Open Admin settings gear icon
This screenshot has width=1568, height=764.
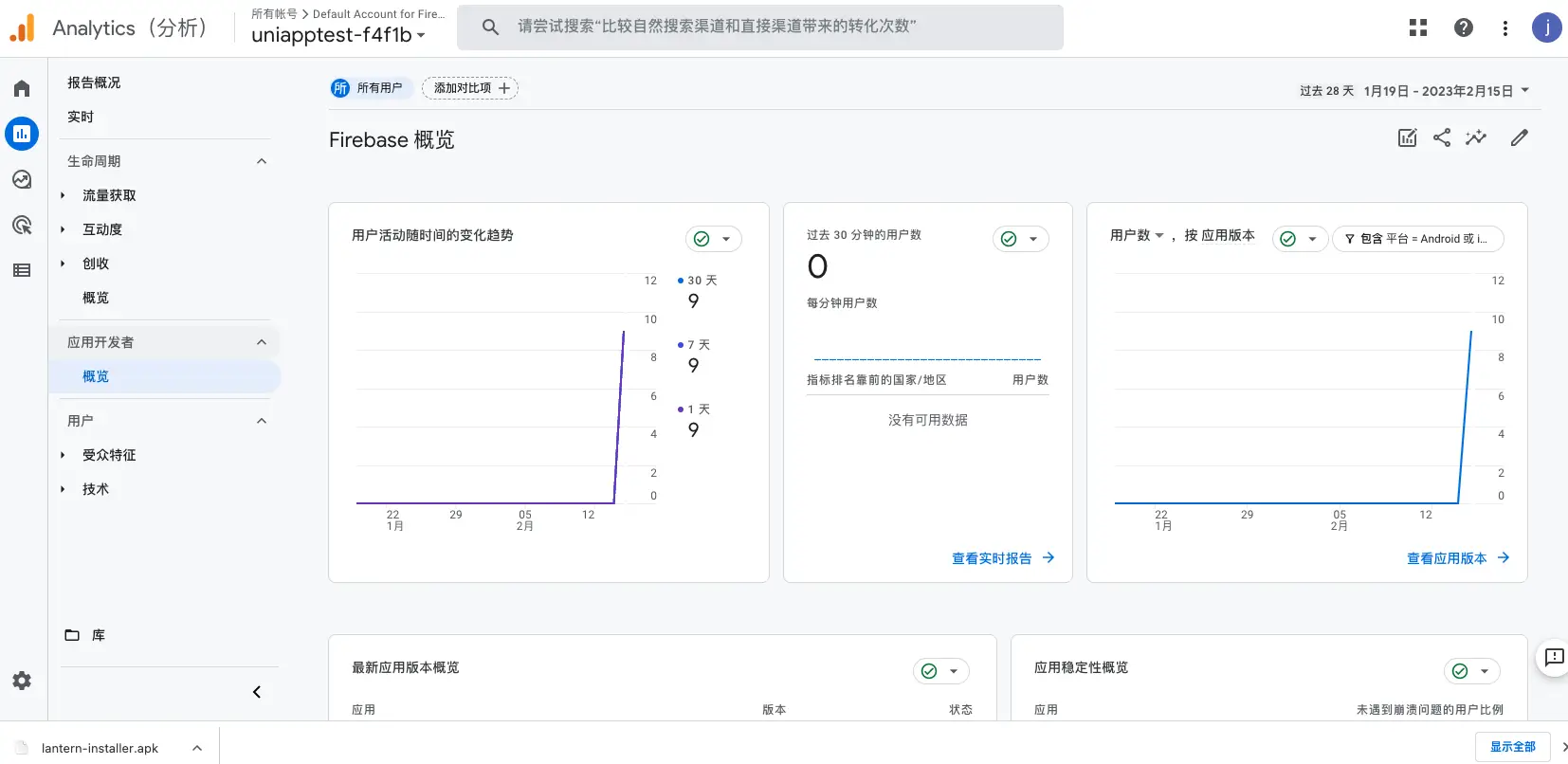click(22, 681)
